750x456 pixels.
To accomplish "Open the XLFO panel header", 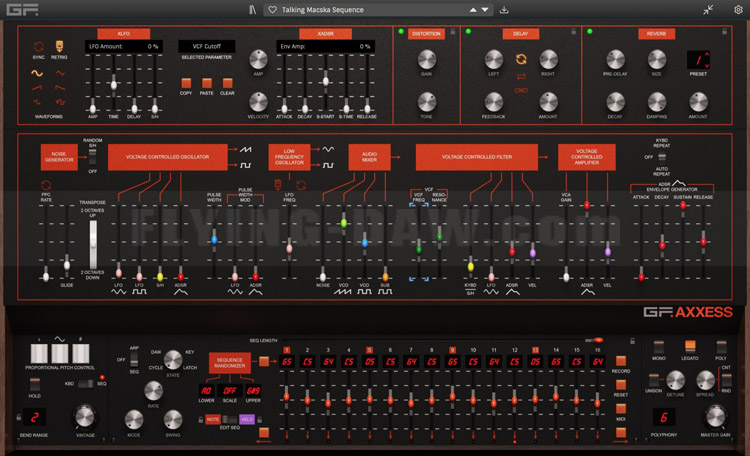I will coord(123,33).
